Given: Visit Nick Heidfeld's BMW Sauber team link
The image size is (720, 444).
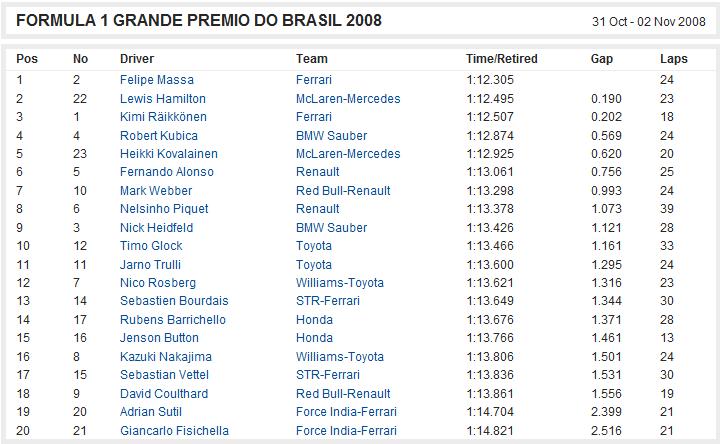Looking at the screenshot, I should pos(331,227).
